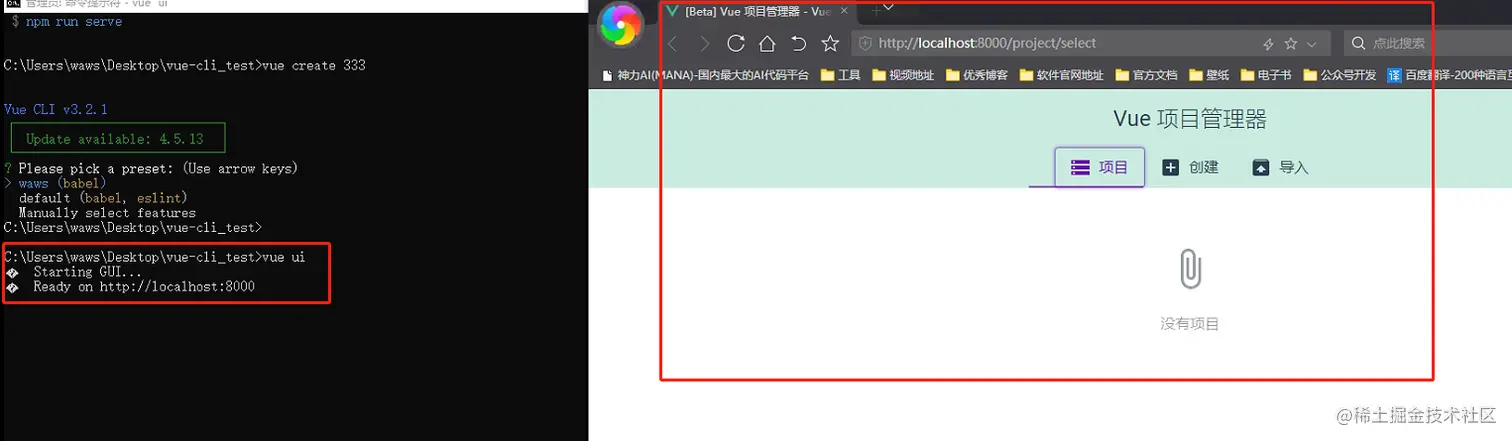Click the shield security icon in address bar
The image size is (1512, 441).
(866, 43)
